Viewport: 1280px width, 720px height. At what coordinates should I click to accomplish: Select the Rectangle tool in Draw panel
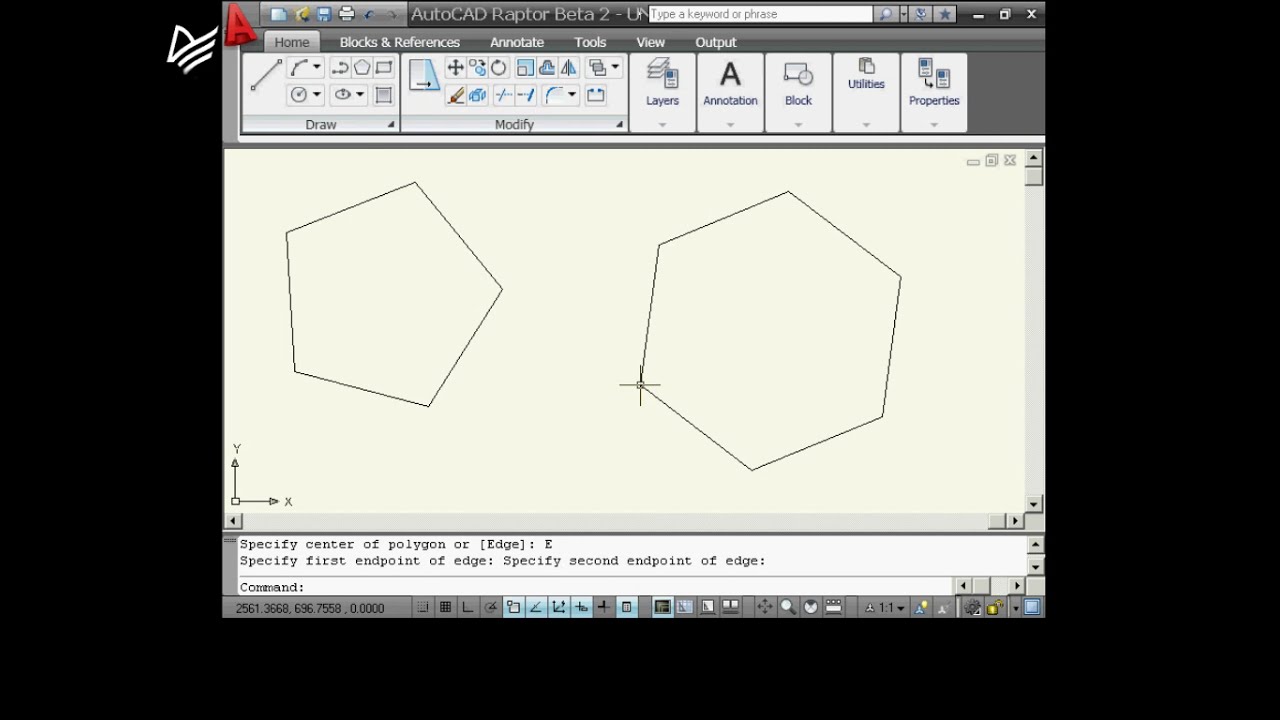pos(384,68)
